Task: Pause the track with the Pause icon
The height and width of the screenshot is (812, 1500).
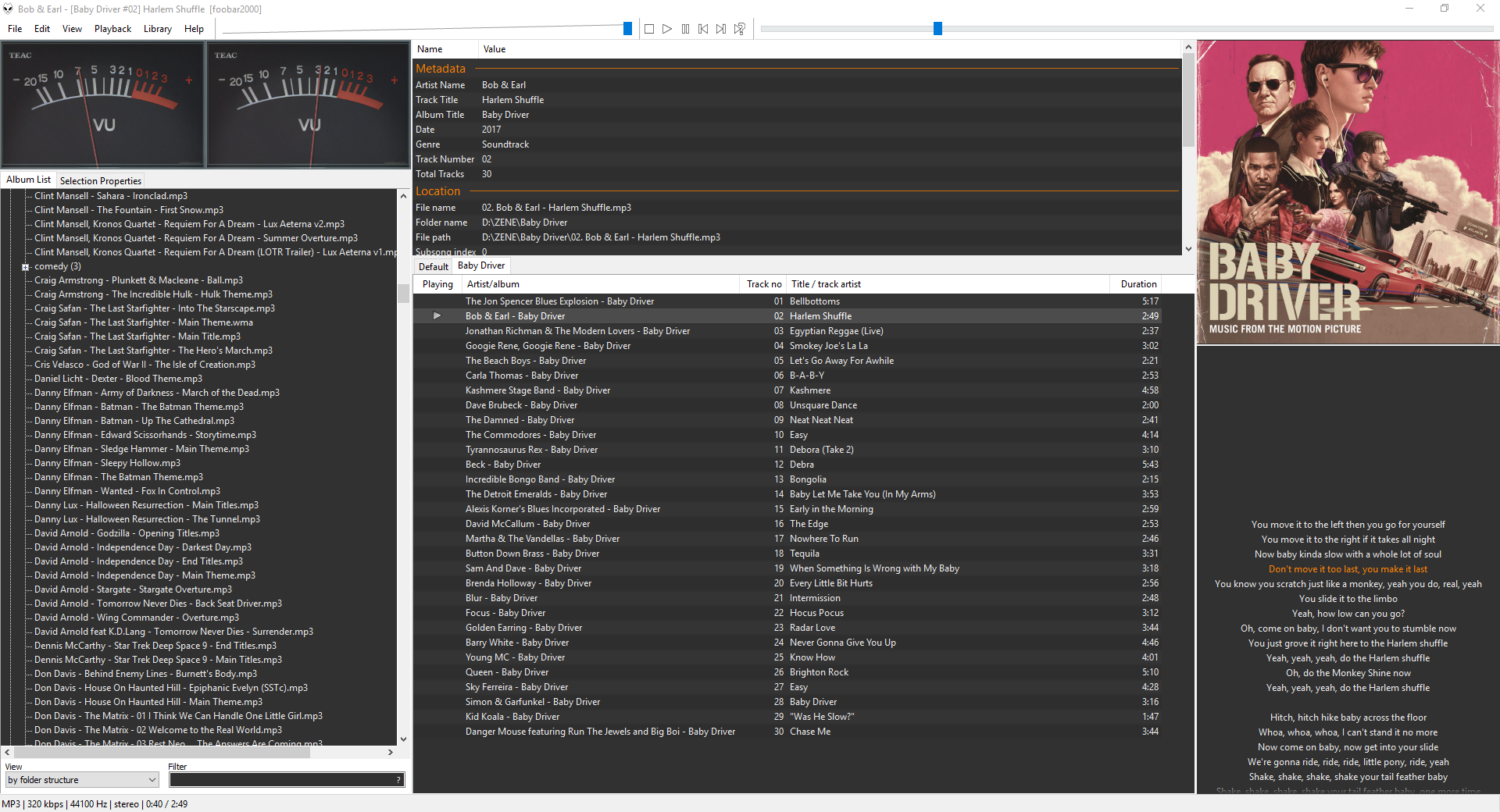Action: [x=685, y=29]
